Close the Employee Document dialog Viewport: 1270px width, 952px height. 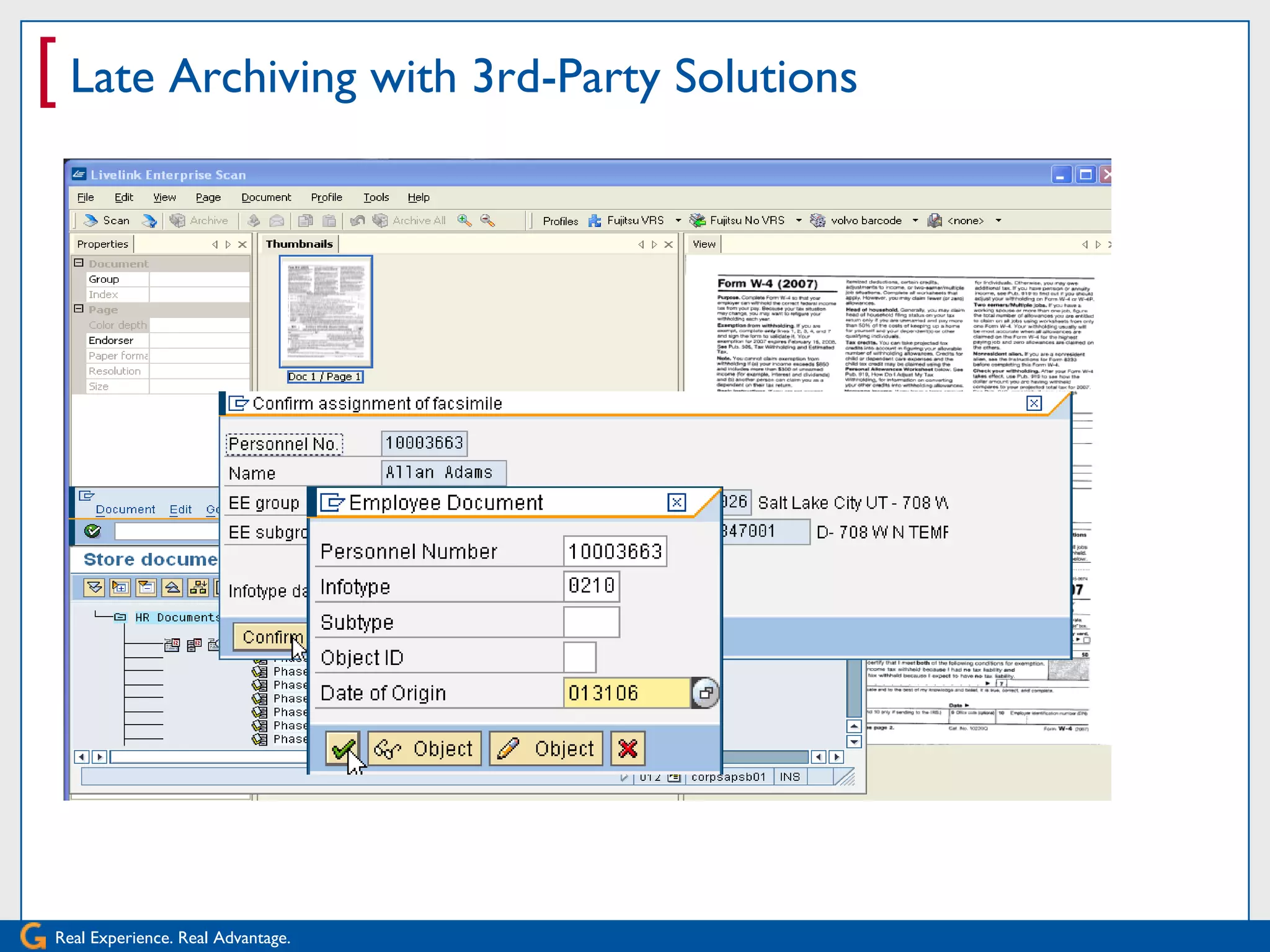click(677, 503)
